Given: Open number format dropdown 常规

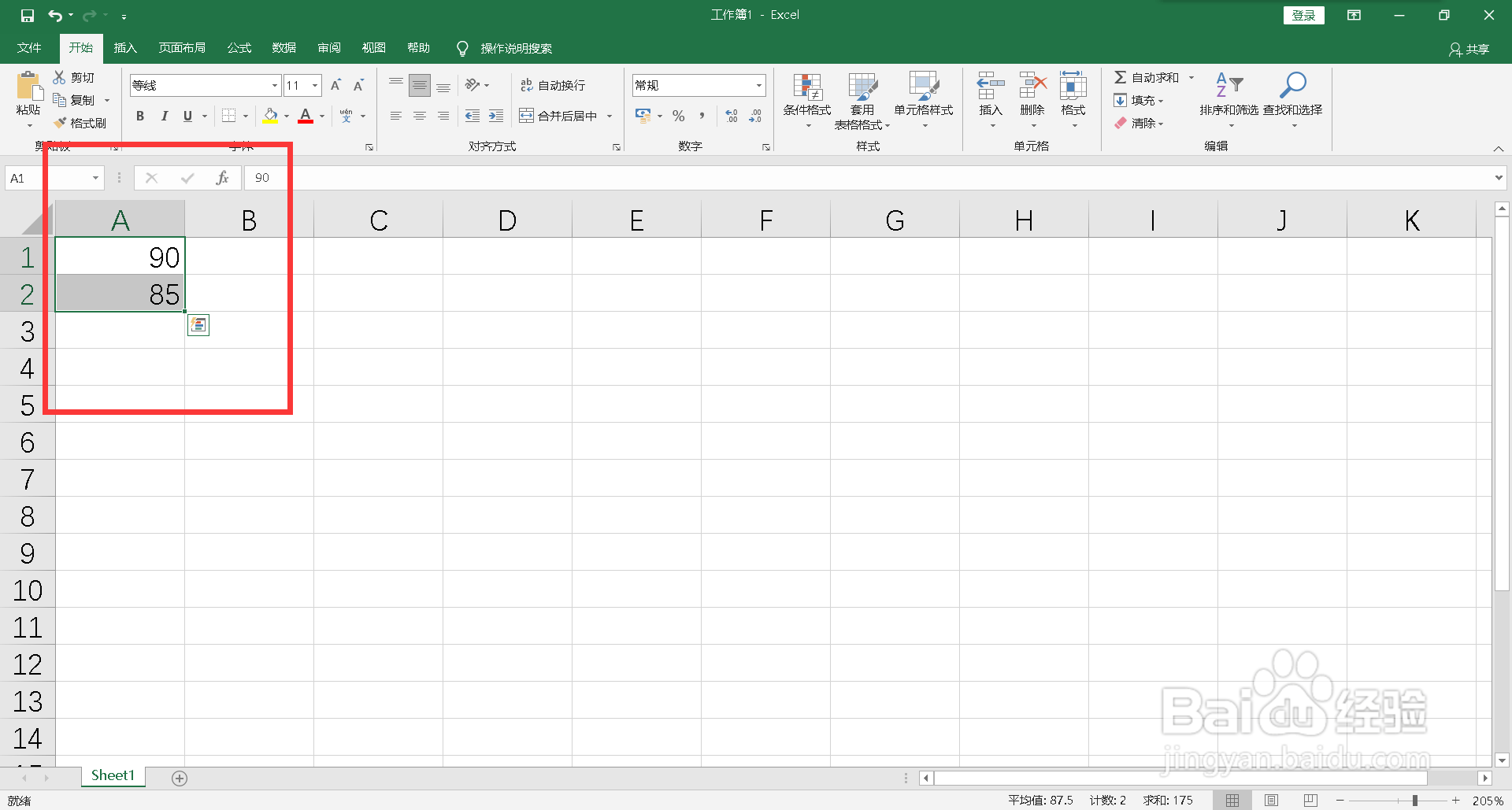Looking at the screenshot, I should coord(758,85).
